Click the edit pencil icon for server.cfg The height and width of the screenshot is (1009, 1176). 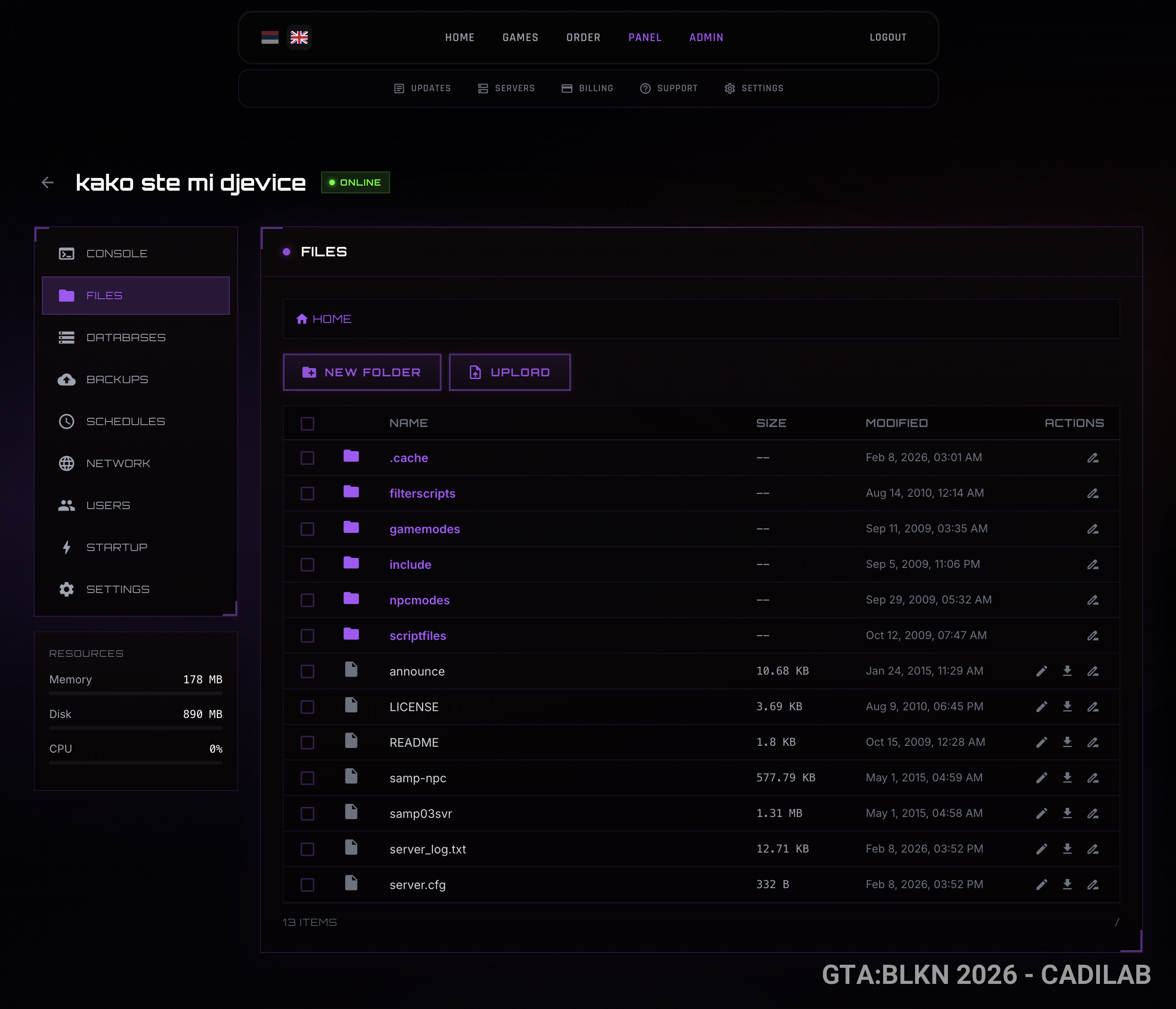tap(1041, 884)
